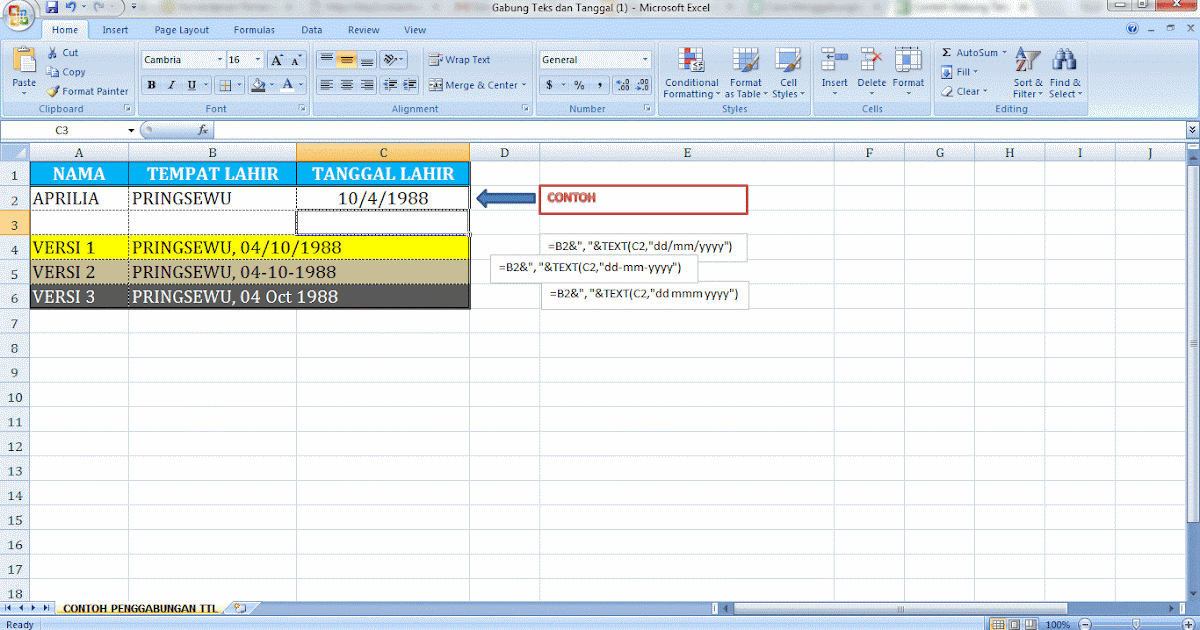Click the Increase Font Size icon
The image size is (1200, 630).
[x=277, y=60]
